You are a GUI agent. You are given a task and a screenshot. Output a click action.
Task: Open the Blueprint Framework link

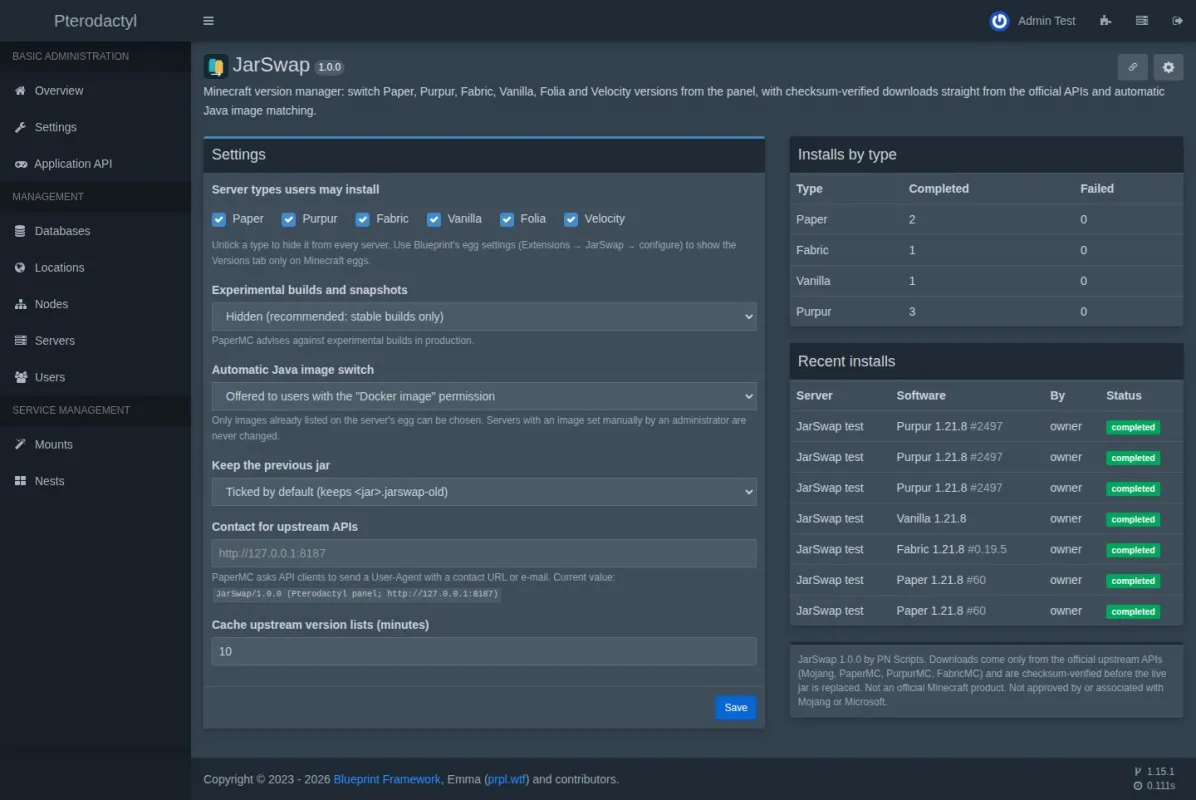387,779
